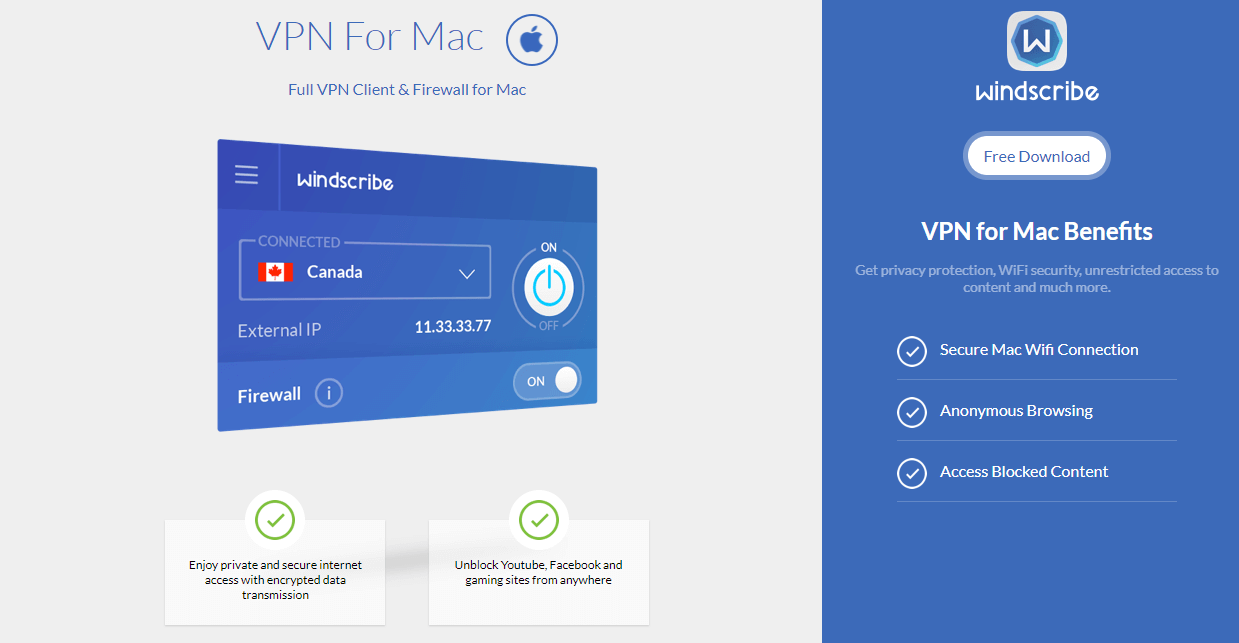Click 'Secure Mac Wifi Connection' text

(1039, 349)
